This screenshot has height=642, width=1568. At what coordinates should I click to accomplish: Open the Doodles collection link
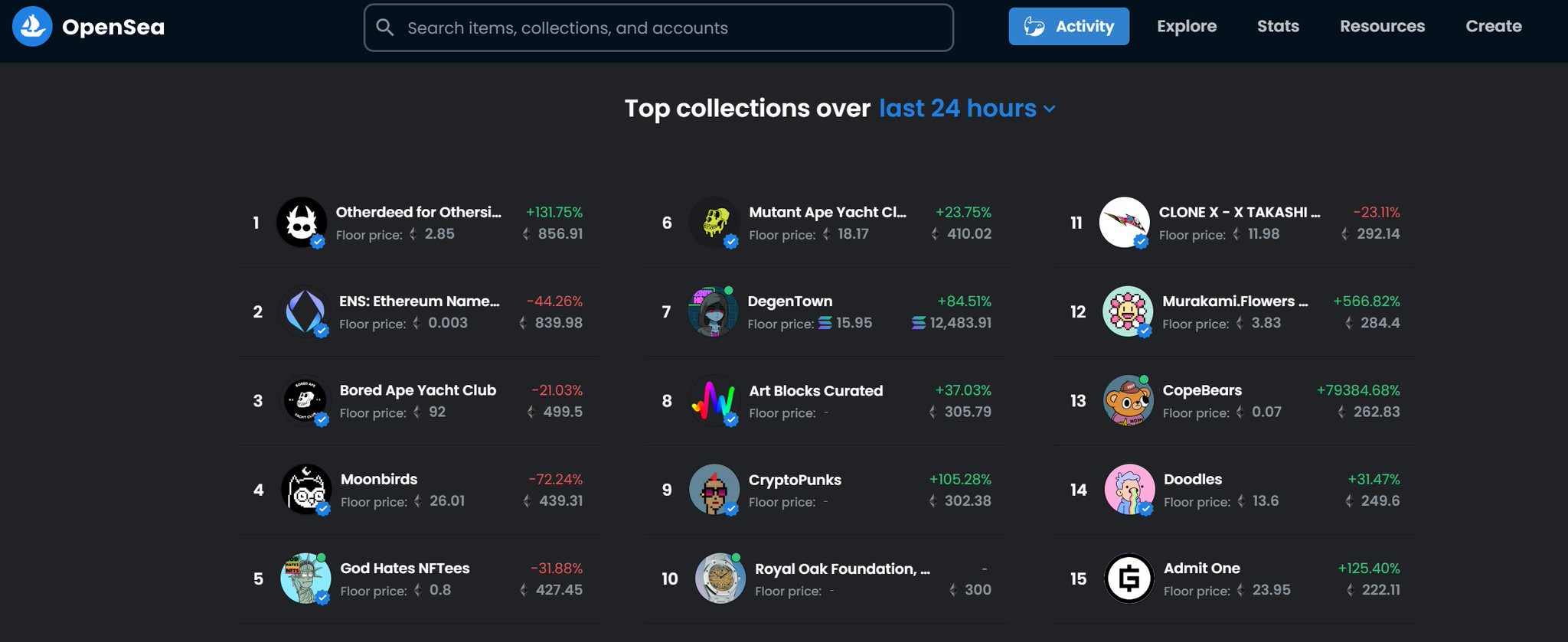[x=1193, y=479]
